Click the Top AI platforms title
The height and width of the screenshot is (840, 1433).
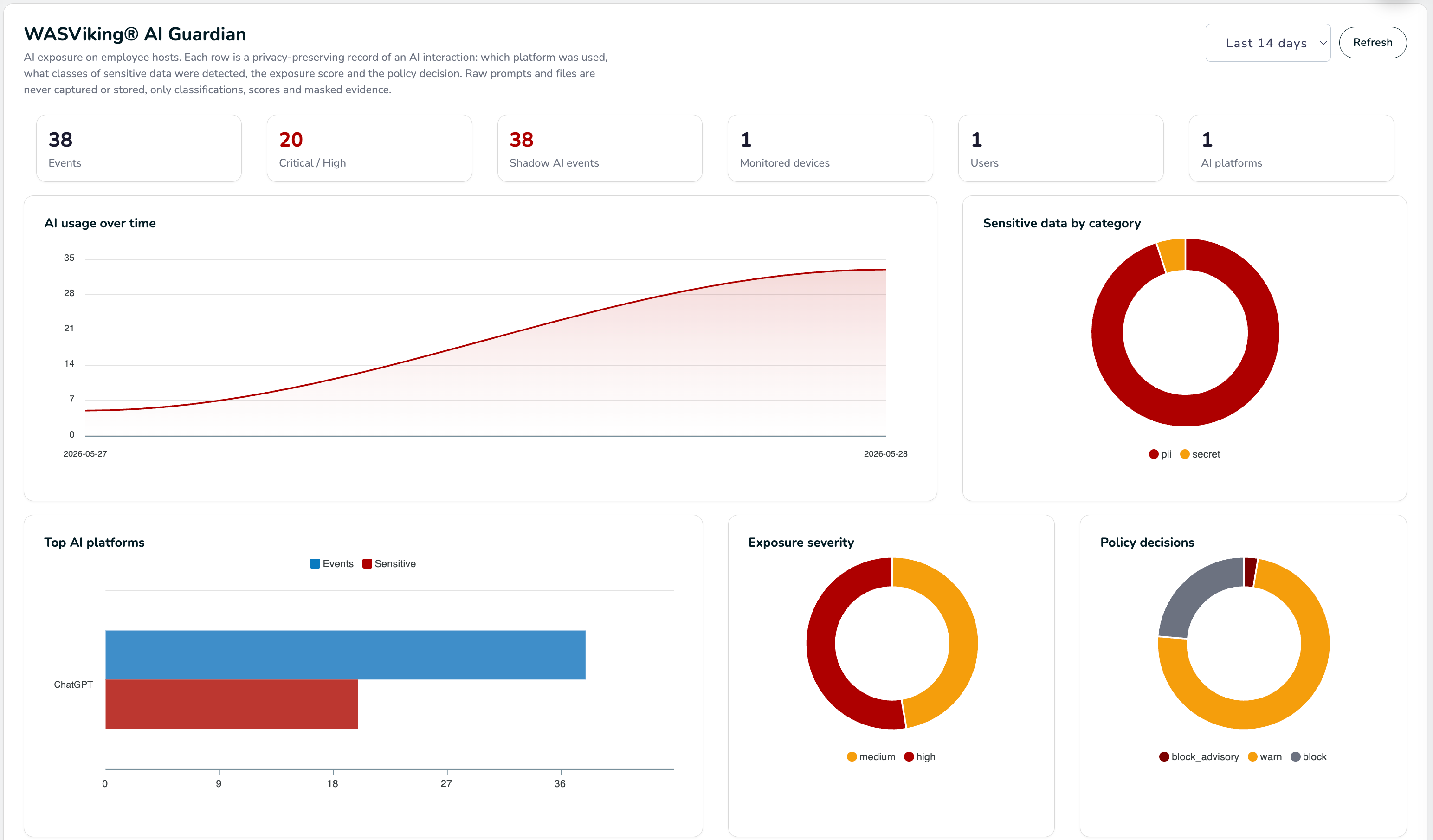[94, 542]
